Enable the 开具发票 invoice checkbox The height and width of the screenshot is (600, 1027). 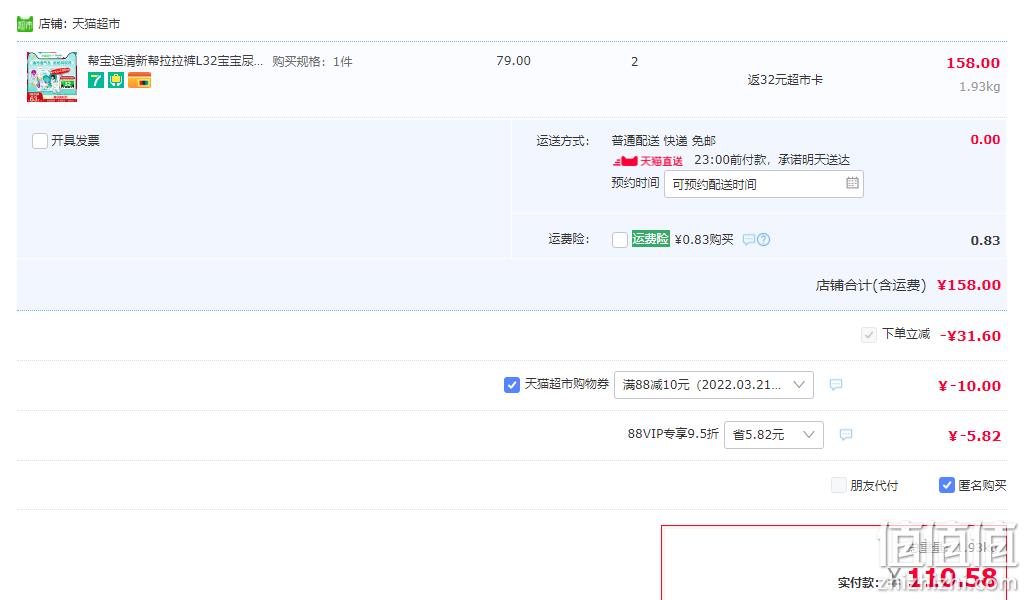[x=40, y=141]
